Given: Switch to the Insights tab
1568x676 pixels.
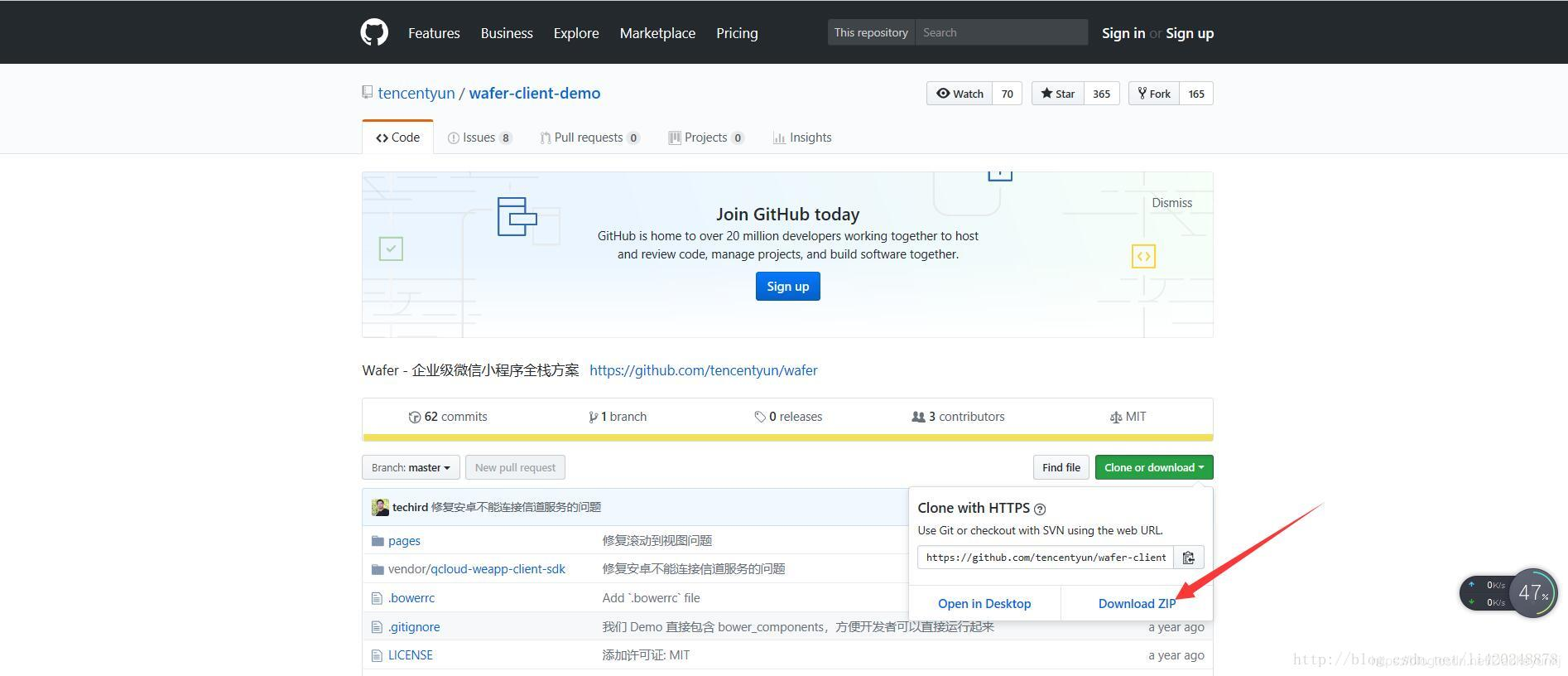Looking at the screenshot, I should pos(802,138).
